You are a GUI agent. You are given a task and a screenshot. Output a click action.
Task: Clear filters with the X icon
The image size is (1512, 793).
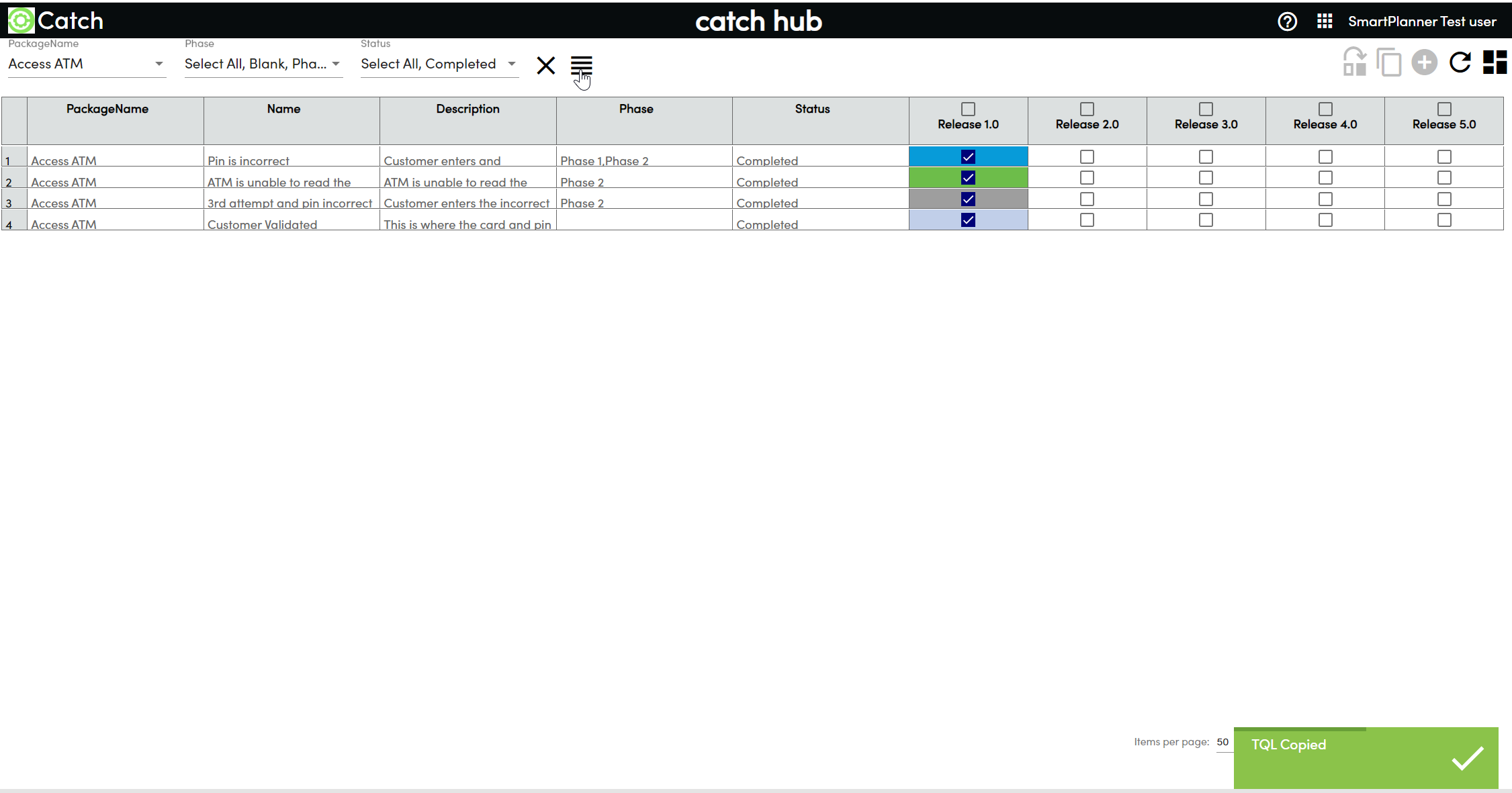point(545,66)
